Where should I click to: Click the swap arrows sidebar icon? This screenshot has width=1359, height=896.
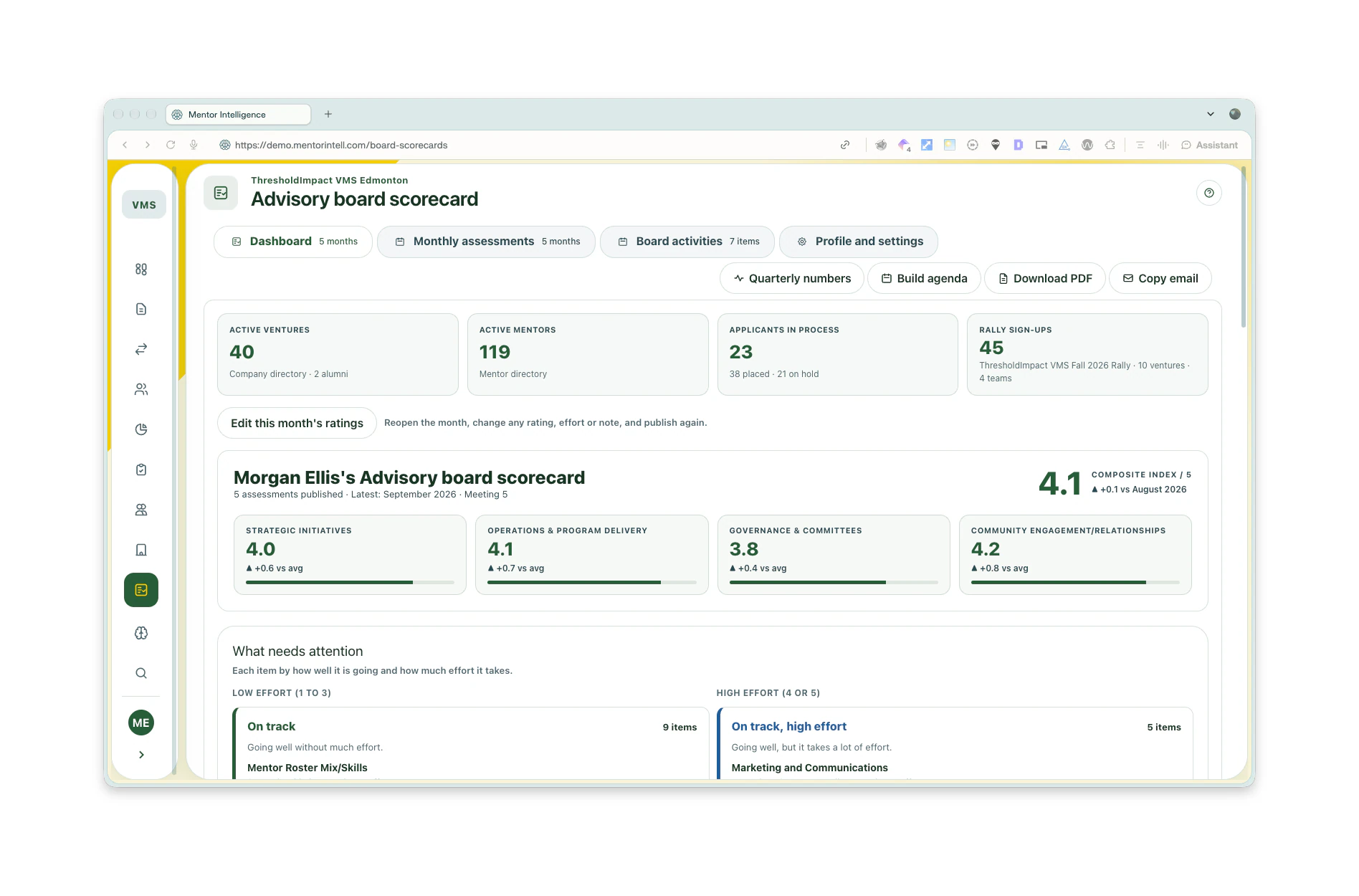coord(141,349)
